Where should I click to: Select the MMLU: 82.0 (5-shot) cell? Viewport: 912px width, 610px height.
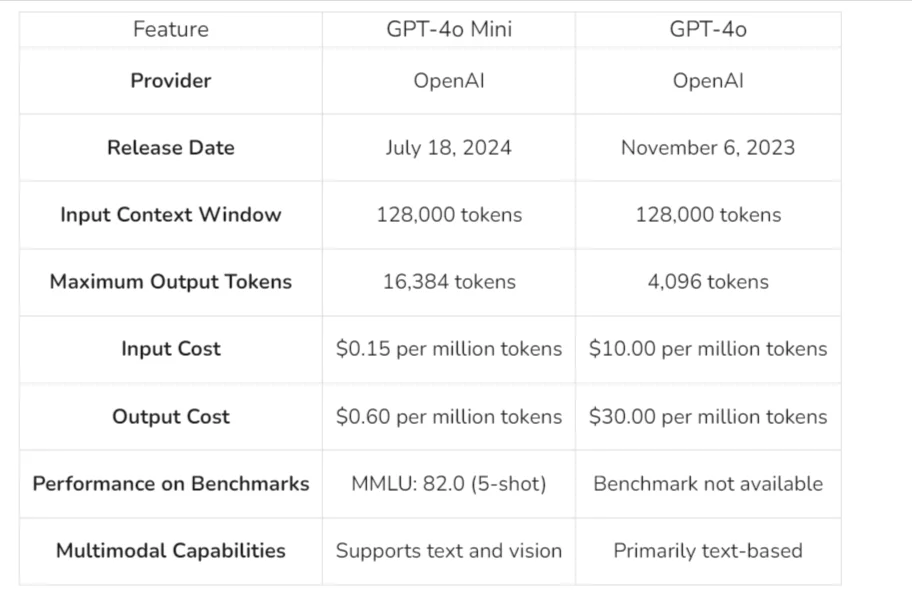(x=449, y=484)
